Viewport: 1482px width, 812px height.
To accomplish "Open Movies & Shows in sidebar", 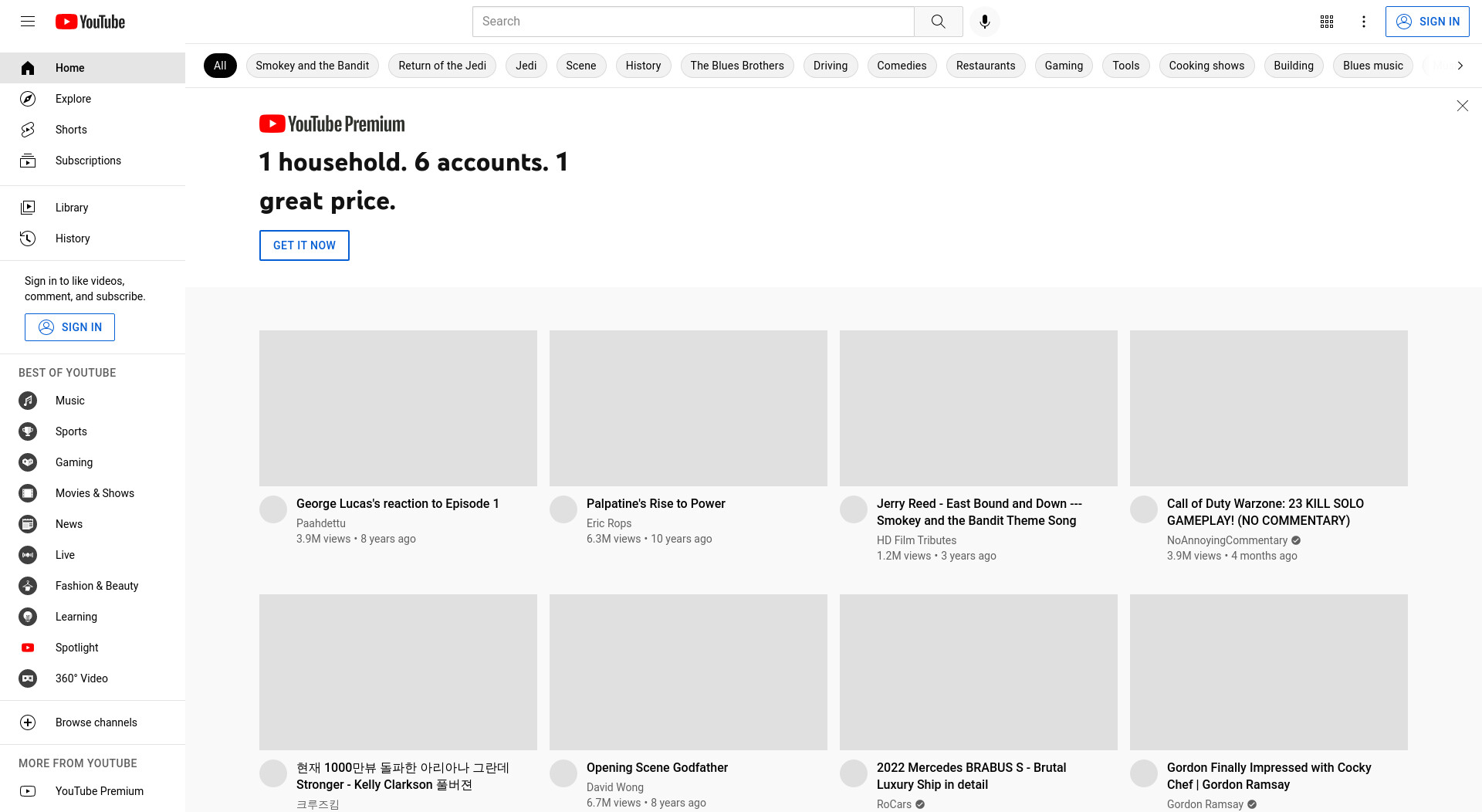I will (93, 493).
